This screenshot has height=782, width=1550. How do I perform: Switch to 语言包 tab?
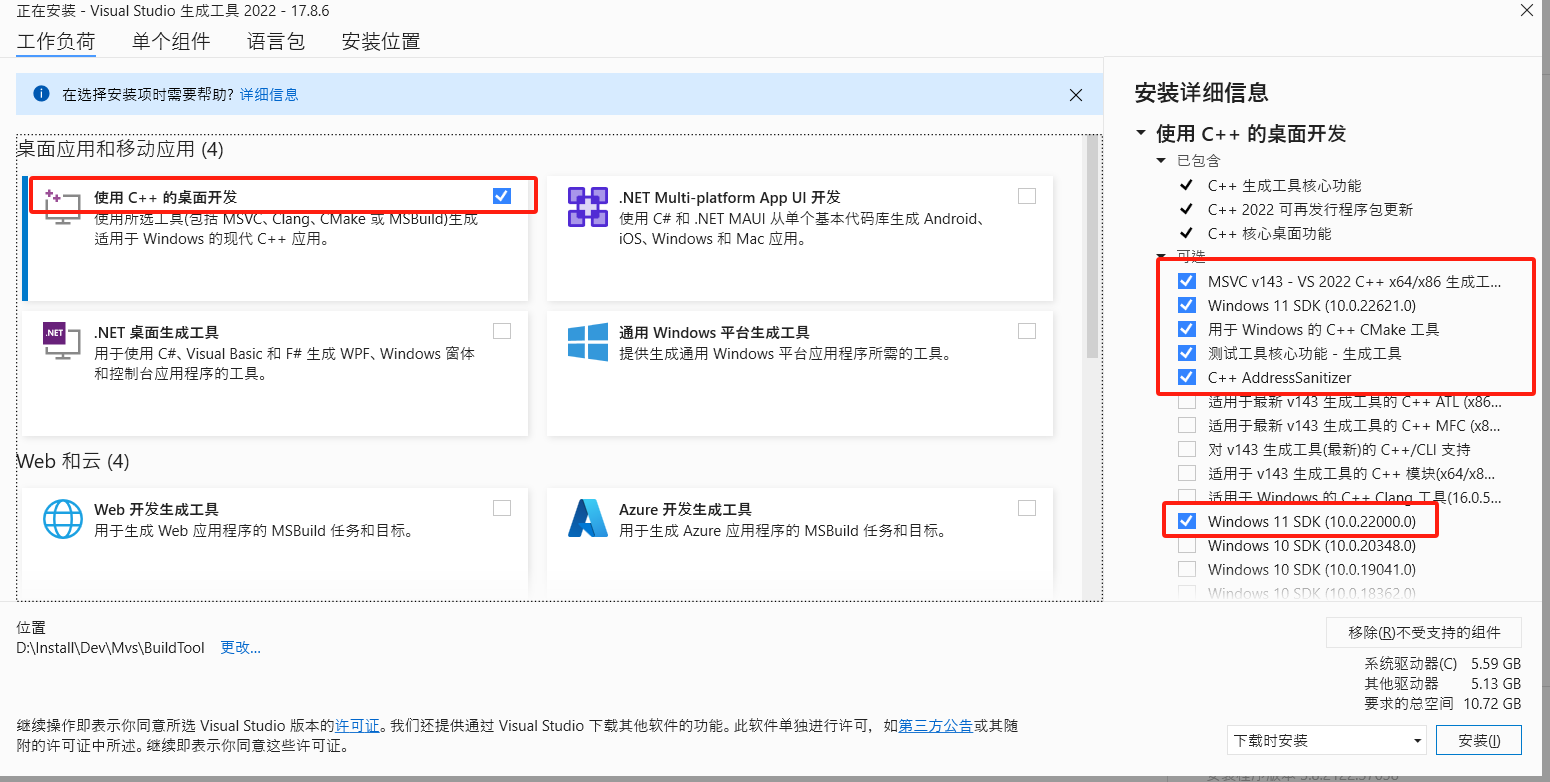[276, 41]
